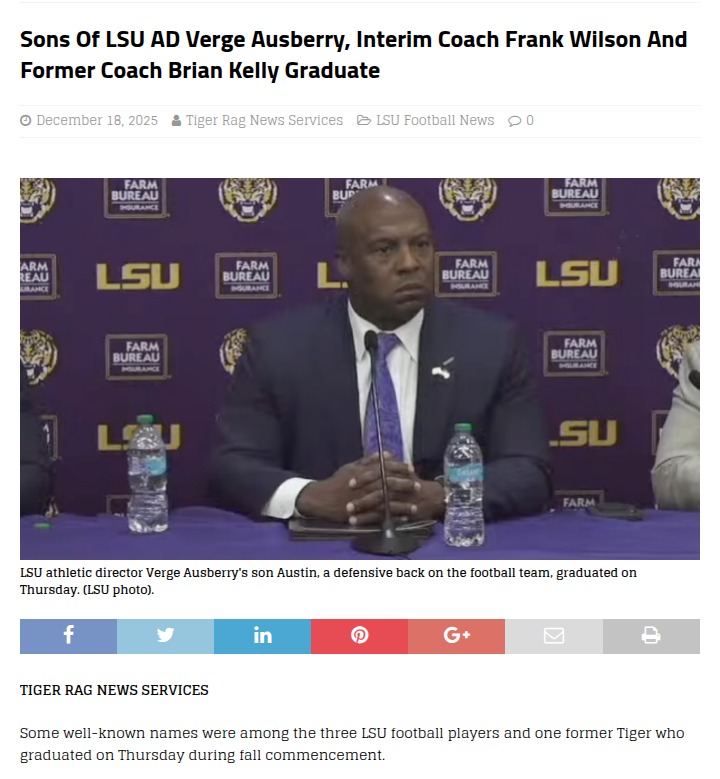The width and height of the screenshot is (720, 779).
Task: Click the comment count number 0
Action: 530,121
